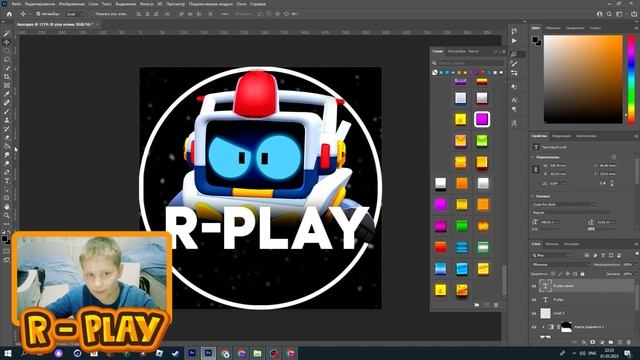This screenshot has height=360, width=640.
Task: Collapse the Символ section in Properties
Action: click(533, 196)
